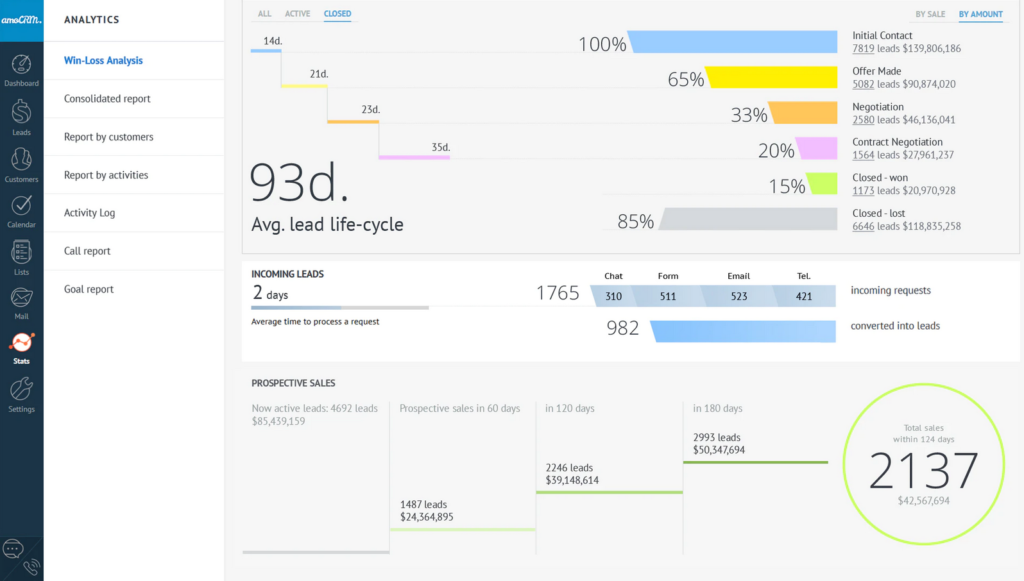Click the 7819 leads link under Initial Contact
The height and width of the screenshot is (581, 1024).
point(861,46)
